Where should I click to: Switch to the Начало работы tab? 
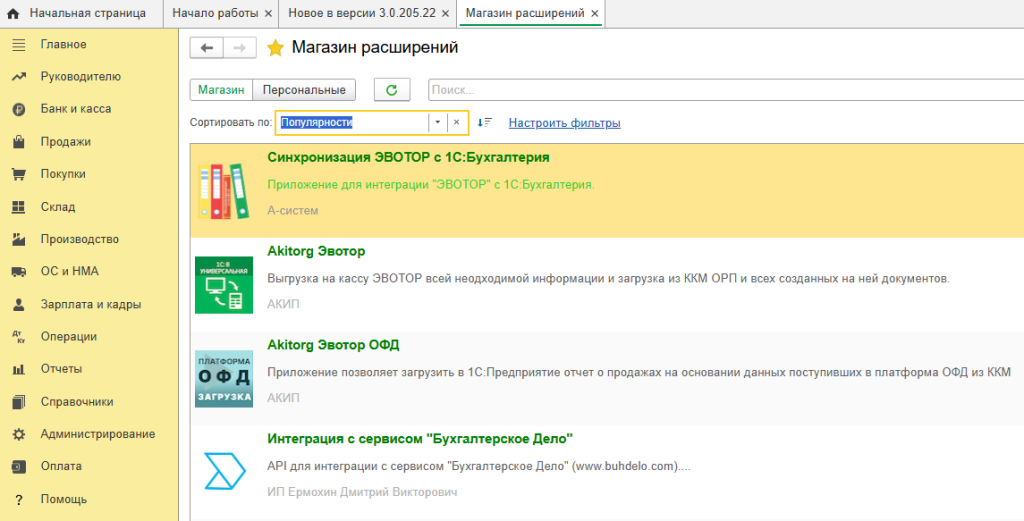(215, 14)
